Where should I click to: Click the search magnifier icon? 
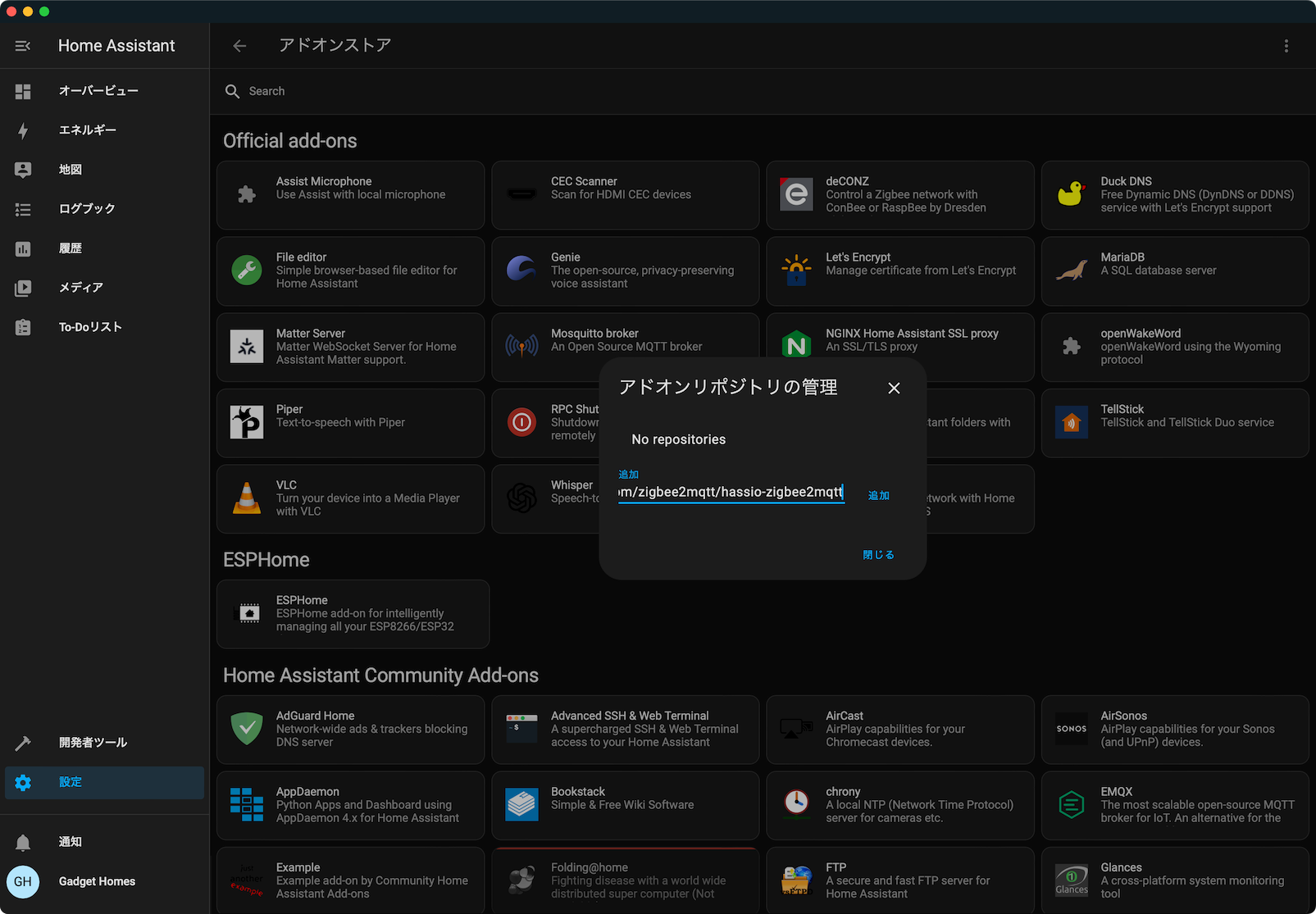click(x=232, y=91)
